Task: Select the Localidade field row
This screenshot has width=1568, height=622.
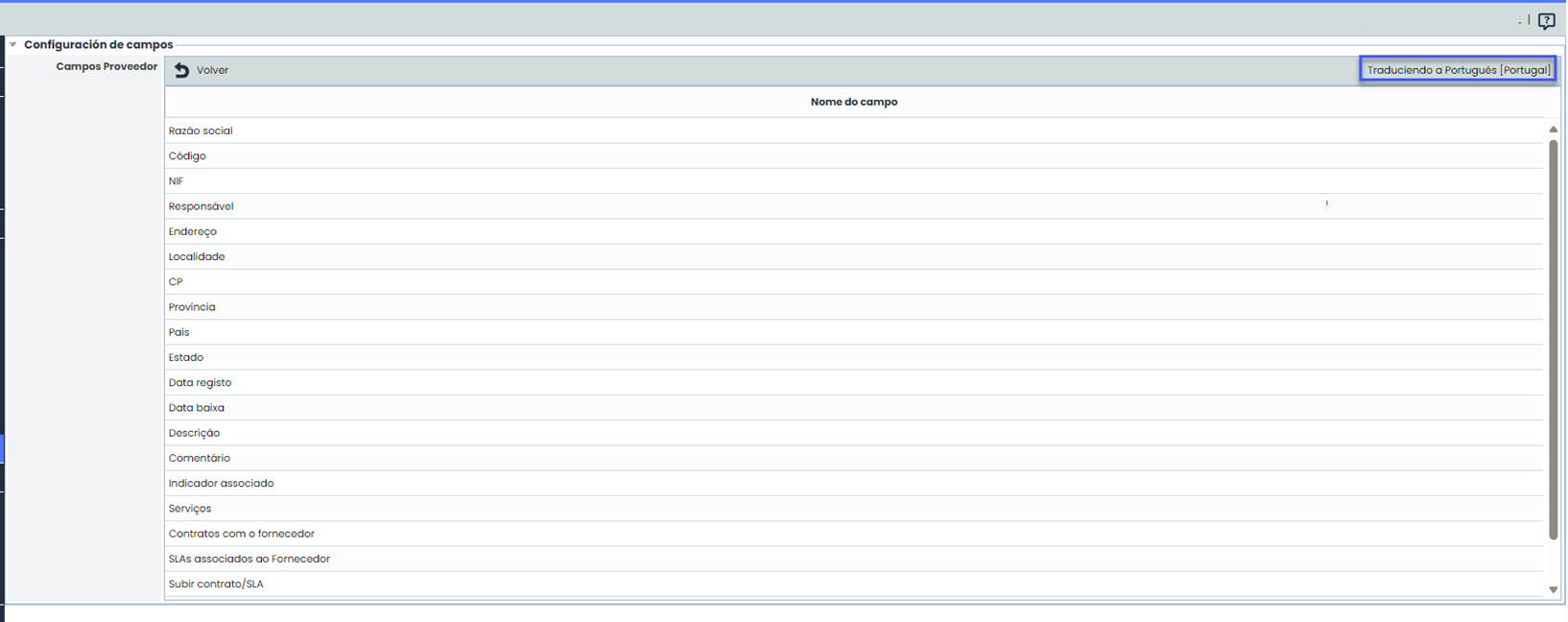Action: coord(197,256)
